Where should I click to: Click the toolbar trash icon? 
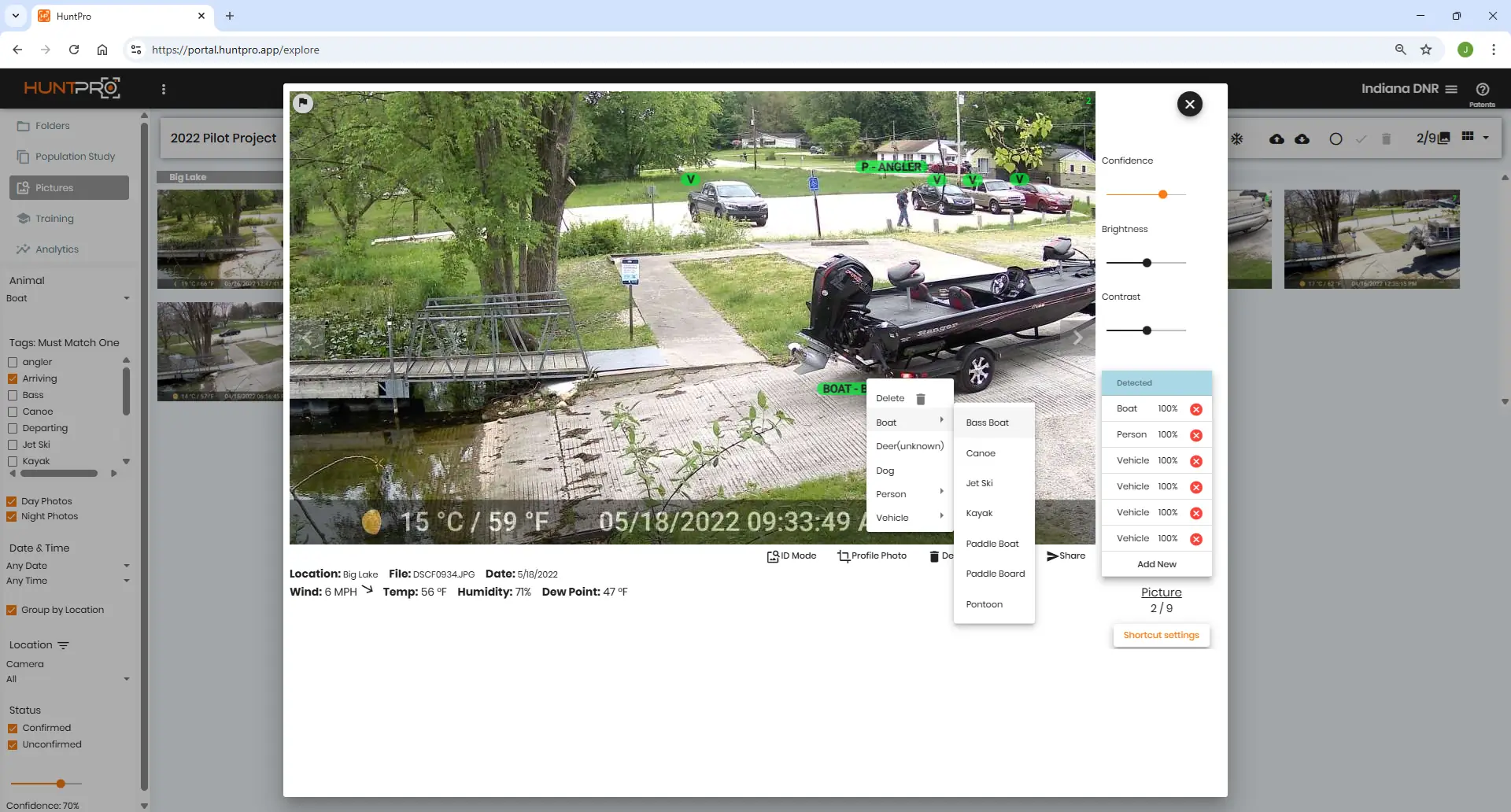(x=1386, y=138)
